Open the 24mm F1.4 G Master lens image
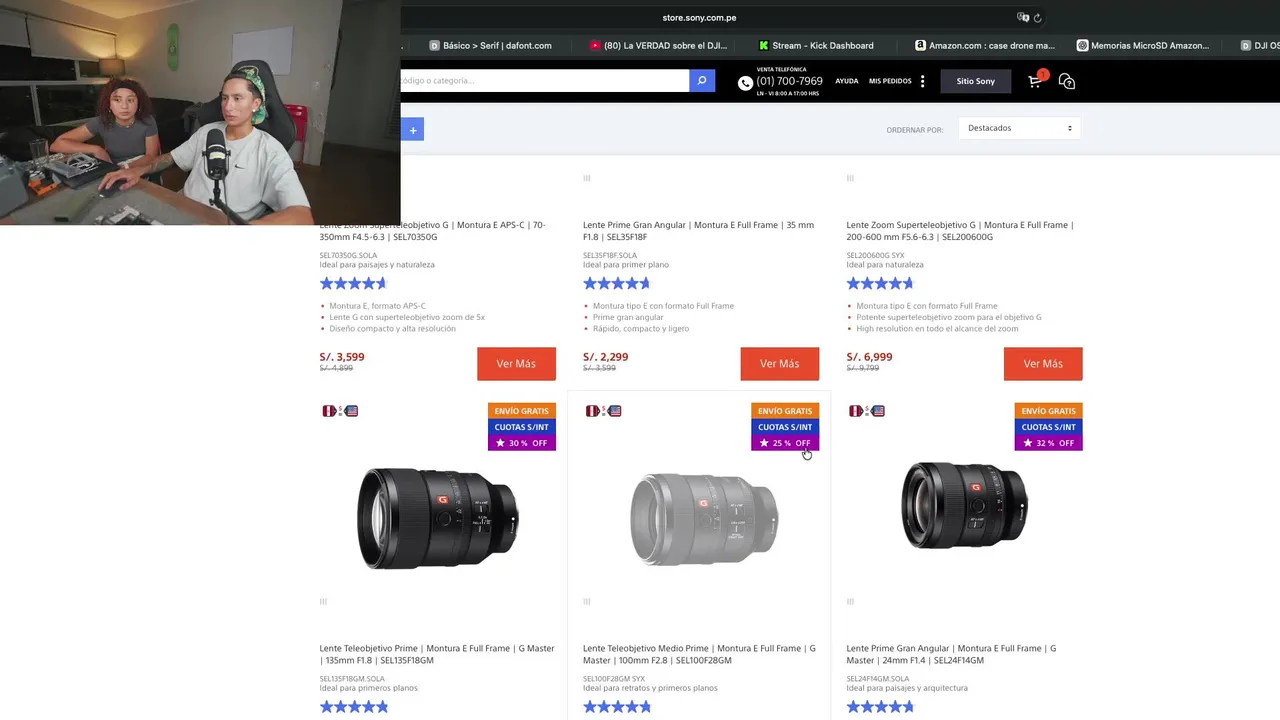The height and width of the screenshot is (720, 1280). click(964, 505)
